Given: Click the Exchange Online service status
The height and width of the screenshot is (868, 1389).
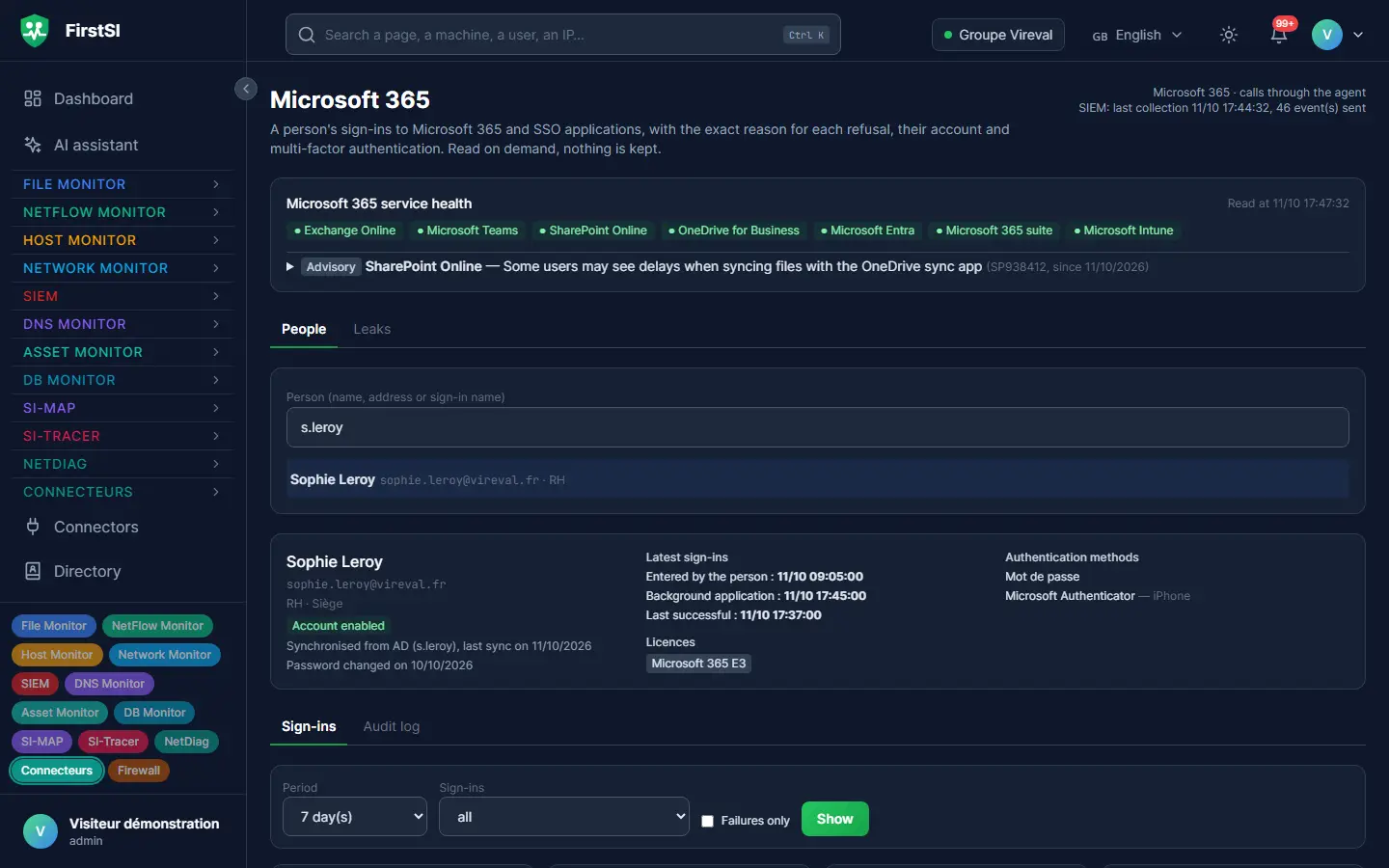Looking at the screenshot, I should click(x=345, y=231).
